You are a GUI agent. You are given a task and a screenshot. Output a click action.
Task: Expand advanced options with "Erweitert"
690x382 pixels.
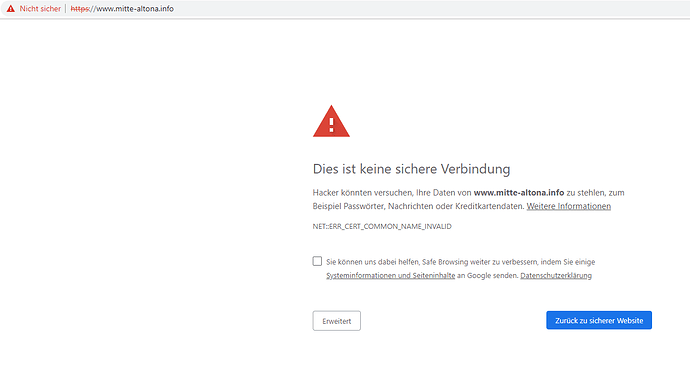click(337, 321)
